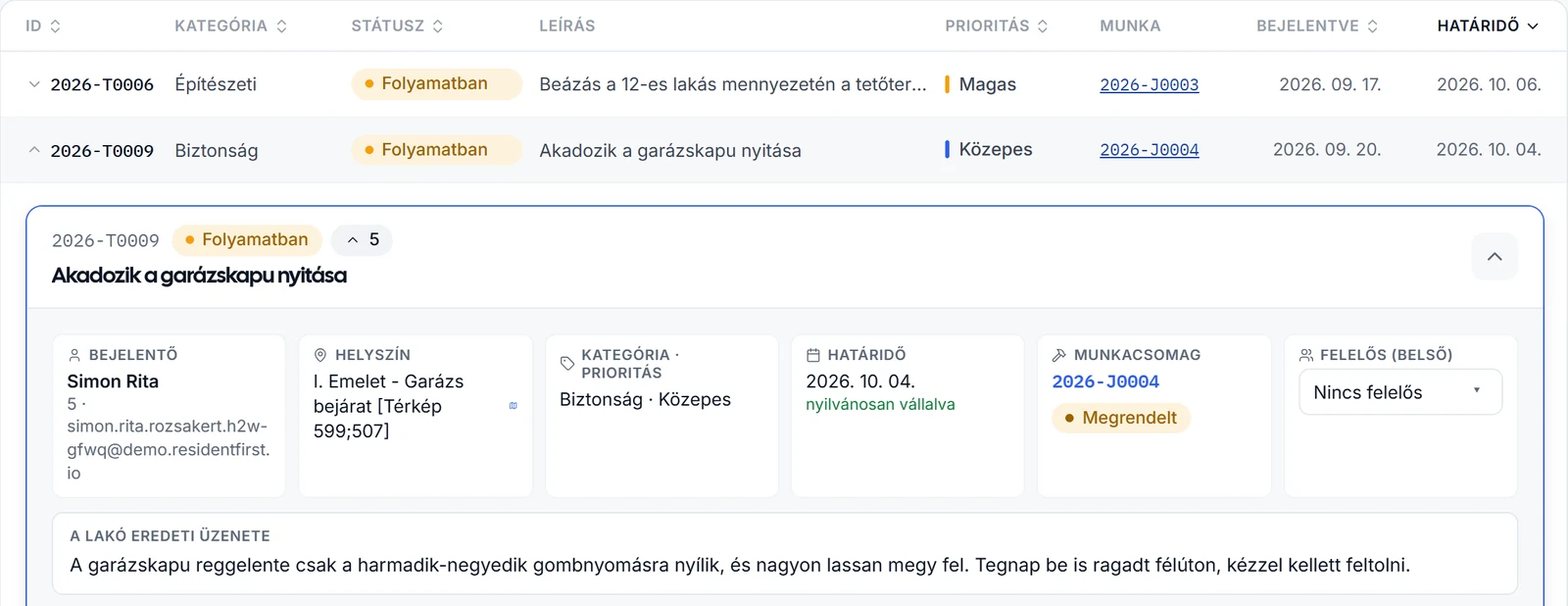Click reported date 2026. 09. 17.
Image resolution: width=1568 pixels, height=606 pixels.
pos(1330,84)
